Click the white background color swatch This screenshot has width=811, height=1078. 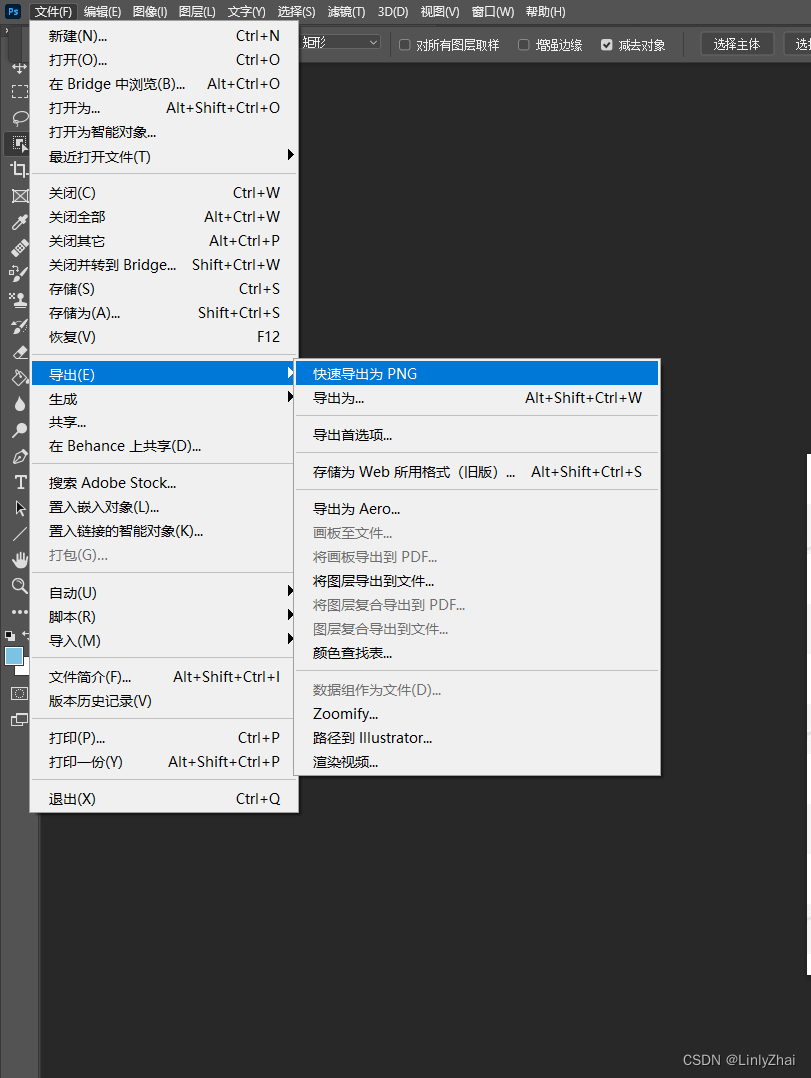[25, 668]
